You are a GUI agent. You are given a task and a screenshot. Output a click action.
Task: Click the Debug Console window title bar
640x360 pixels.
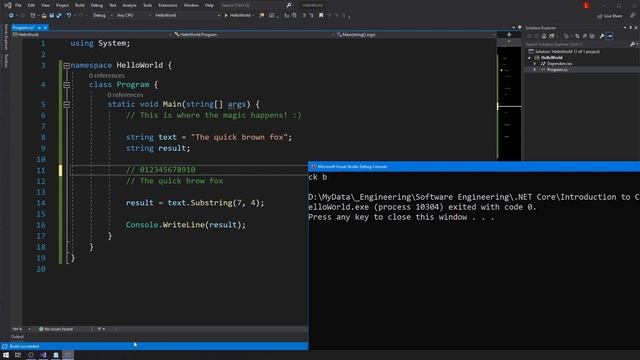click(474, 167)
